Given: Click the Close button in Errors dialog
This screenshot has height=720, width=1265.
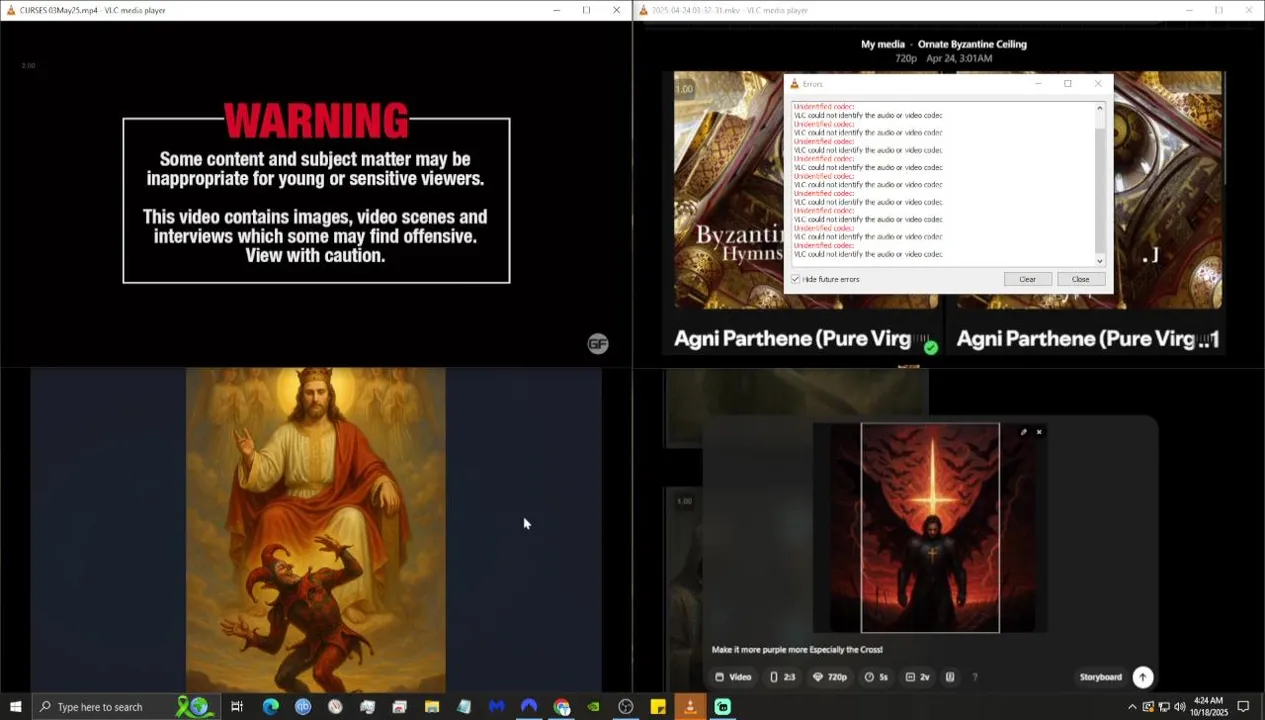Looking at the screenshot, I should 1081,279.
